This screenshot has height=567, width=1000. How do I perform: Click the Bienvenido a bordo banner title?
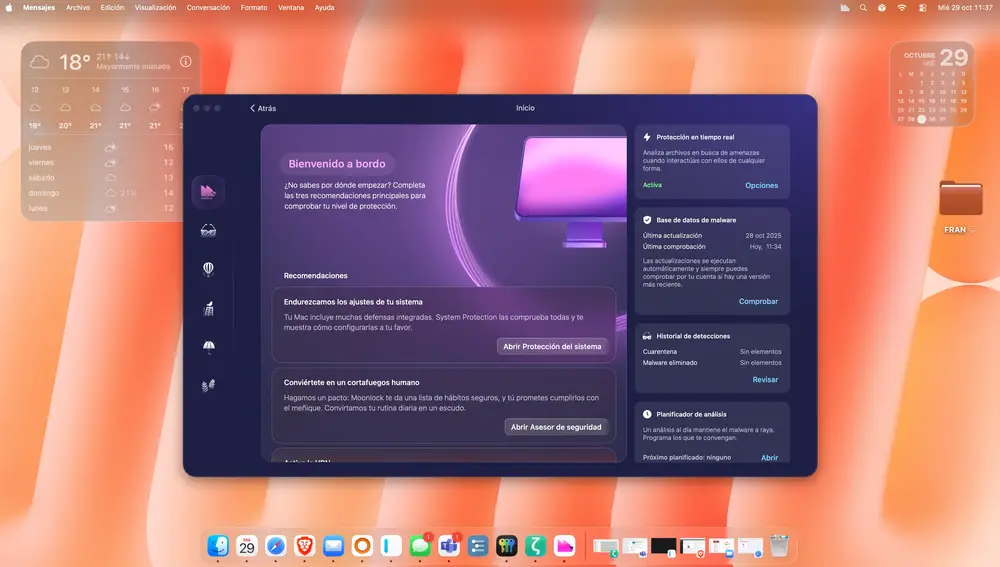click(x=337, y=164)
